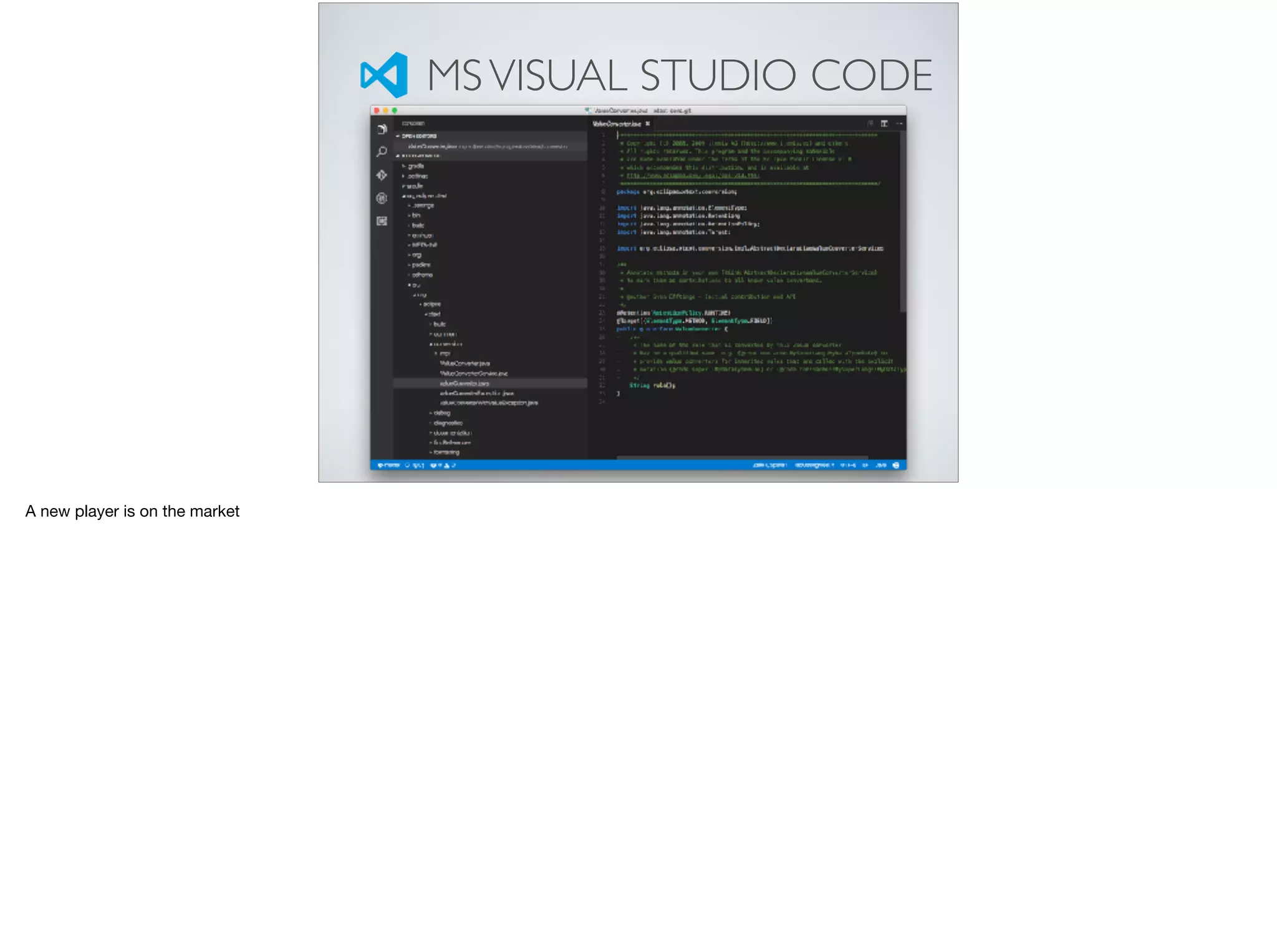Open the Git source control view
The image size is (1277, 952).
coord(382,175)
